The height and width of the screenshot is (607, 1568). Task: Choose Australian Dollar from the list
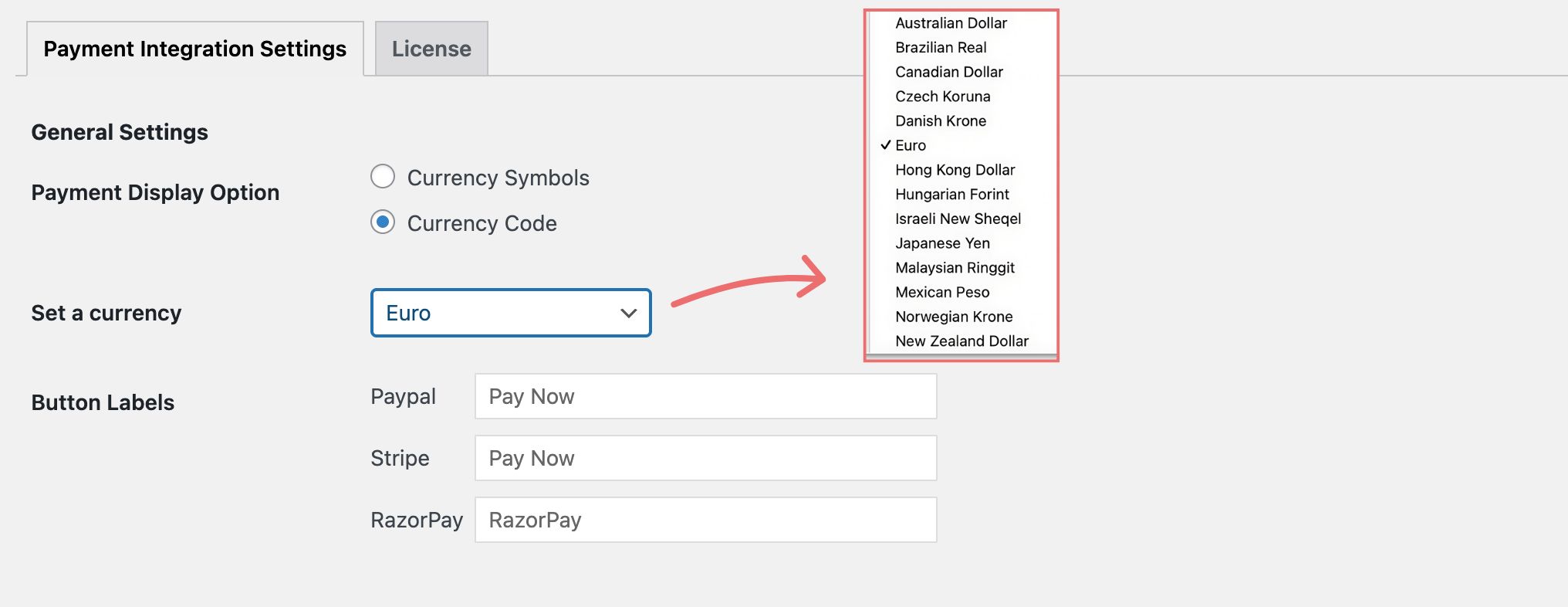click(951, 23)
